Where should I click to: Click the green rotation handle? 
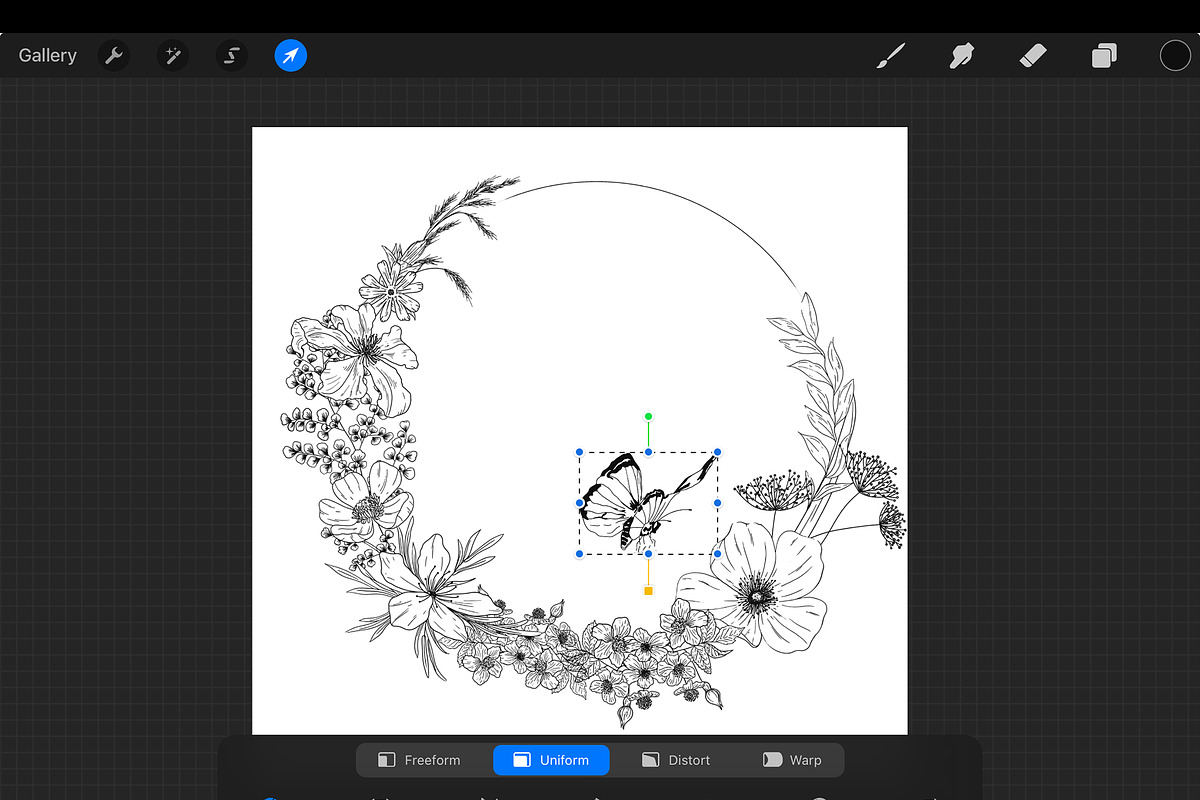pyautogui.click(x=648, y=416)
